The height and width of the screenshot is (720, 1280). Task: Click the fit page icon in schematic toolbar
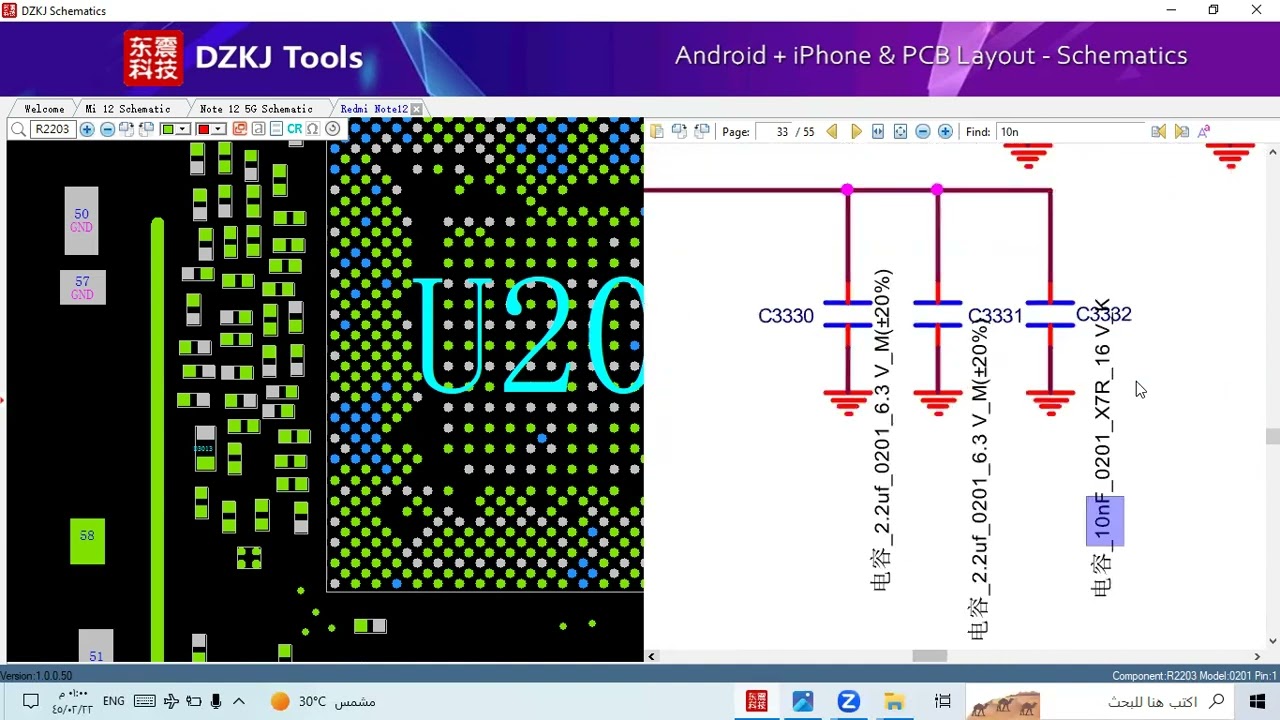(x=900, y=131)
